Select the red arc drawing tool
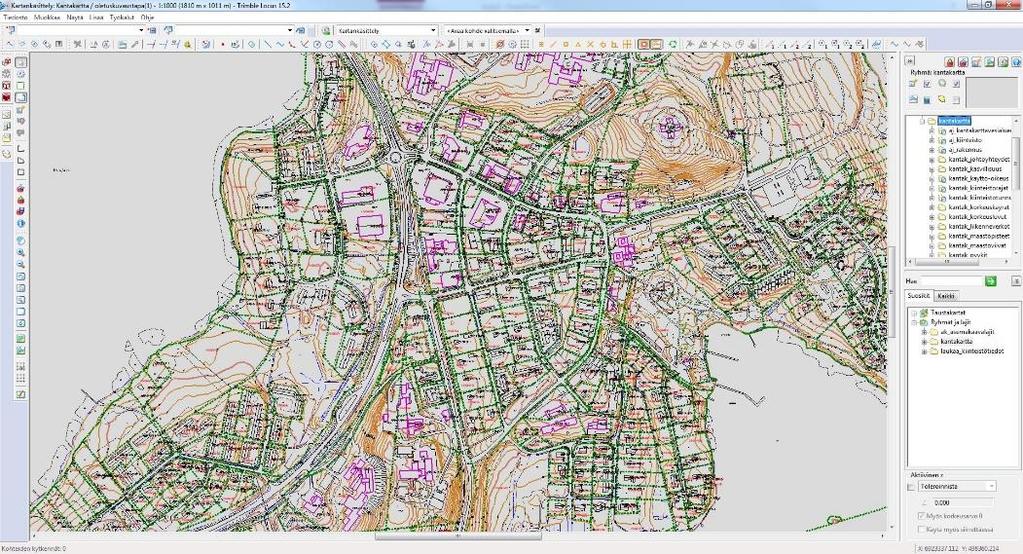This screenshot has width=1023, height=554. coord(292,44)
